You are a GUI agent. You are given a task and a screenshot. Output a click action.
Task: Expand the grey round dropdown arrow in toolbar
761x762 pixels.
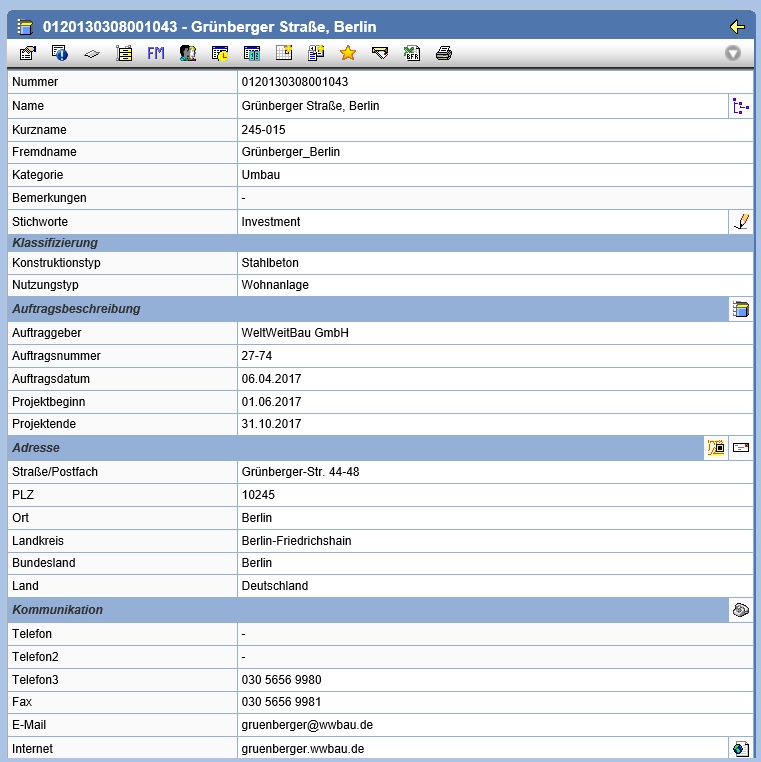coord(733,53)
